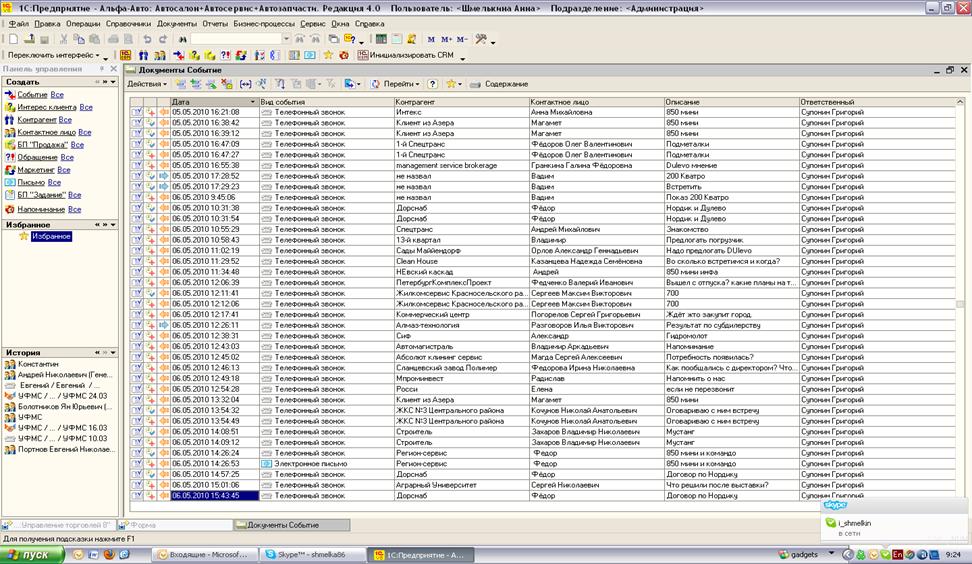
Task: Open Переключить интерфейс dropdown
Action: coord(54,55)
